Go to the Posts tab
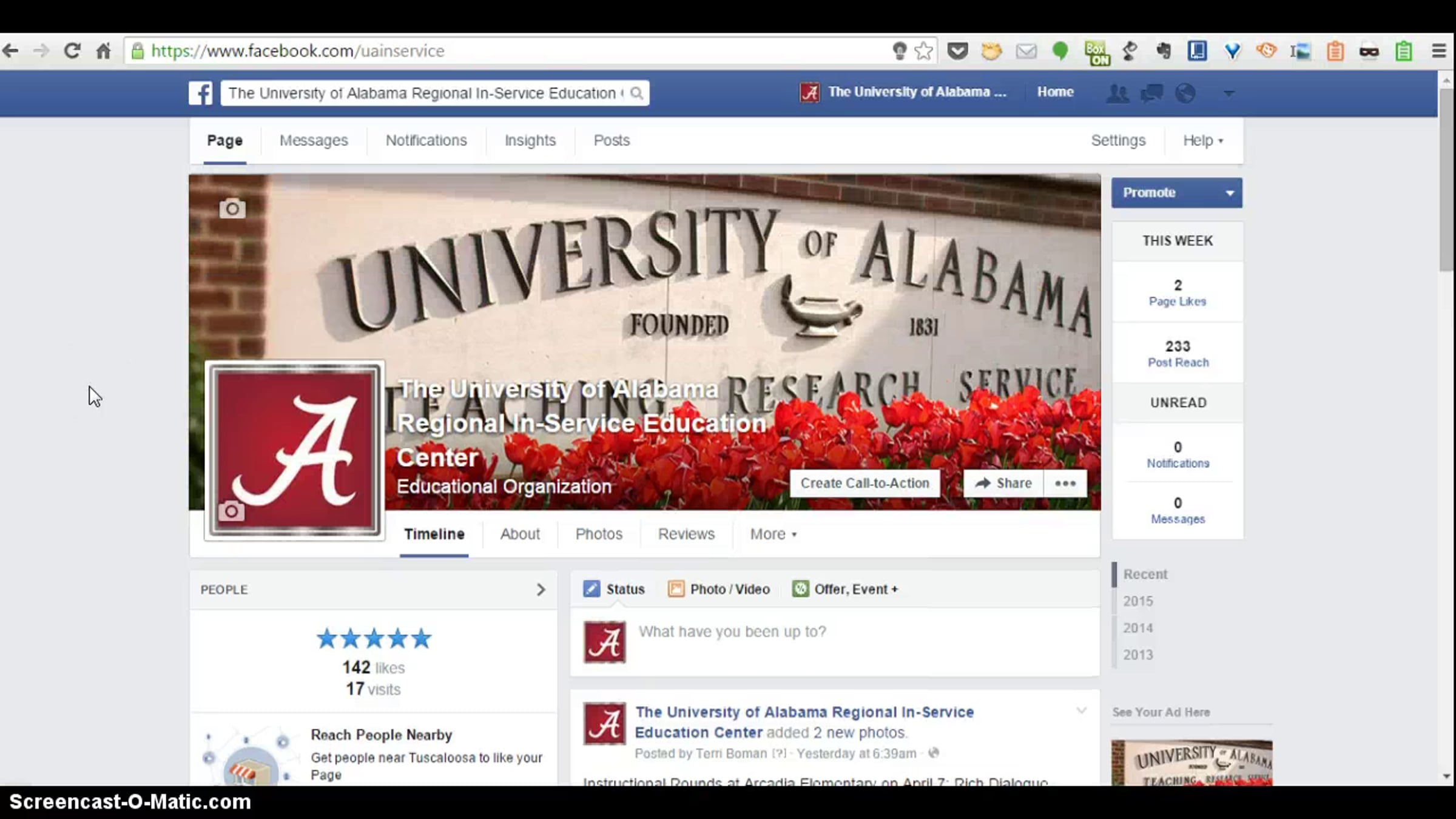 (x=612, y=141)
